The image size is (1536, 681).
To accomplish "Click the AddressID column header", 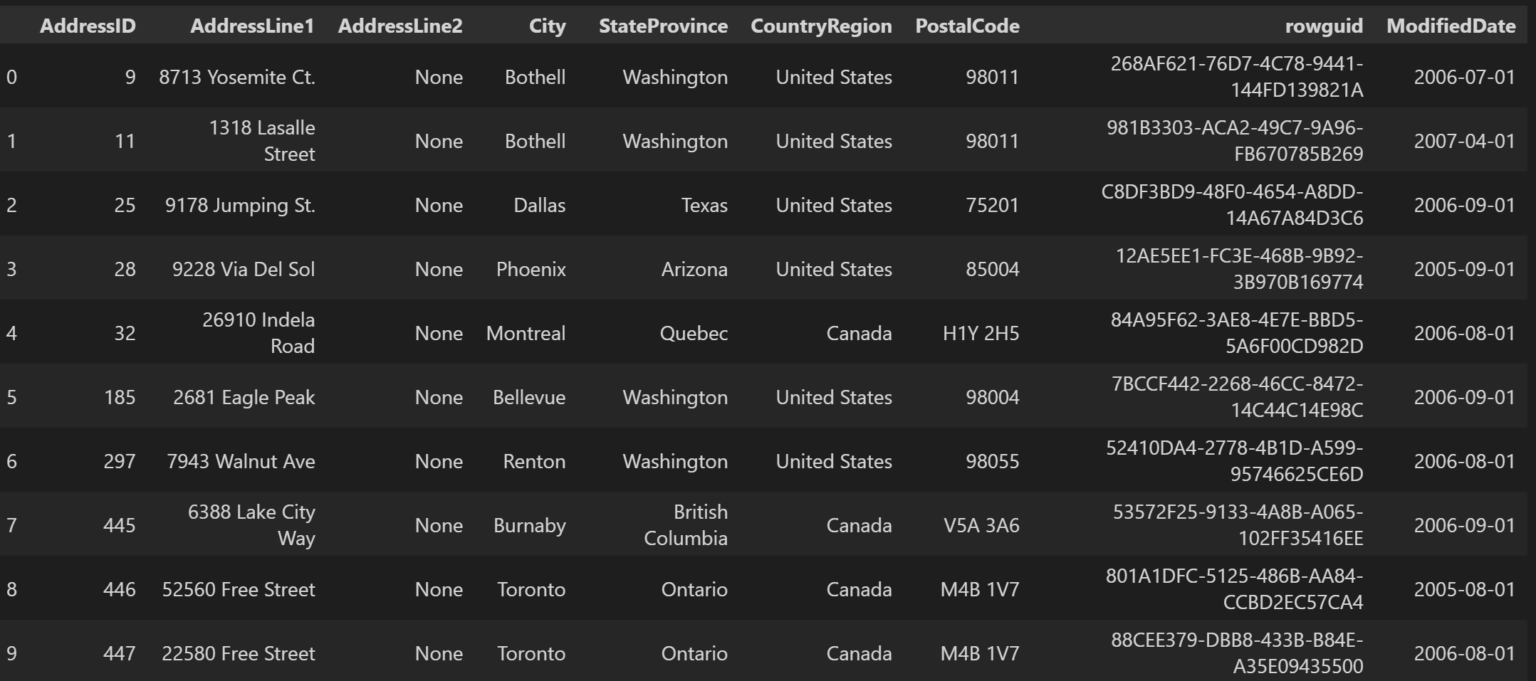I will [x=87, y=27].
